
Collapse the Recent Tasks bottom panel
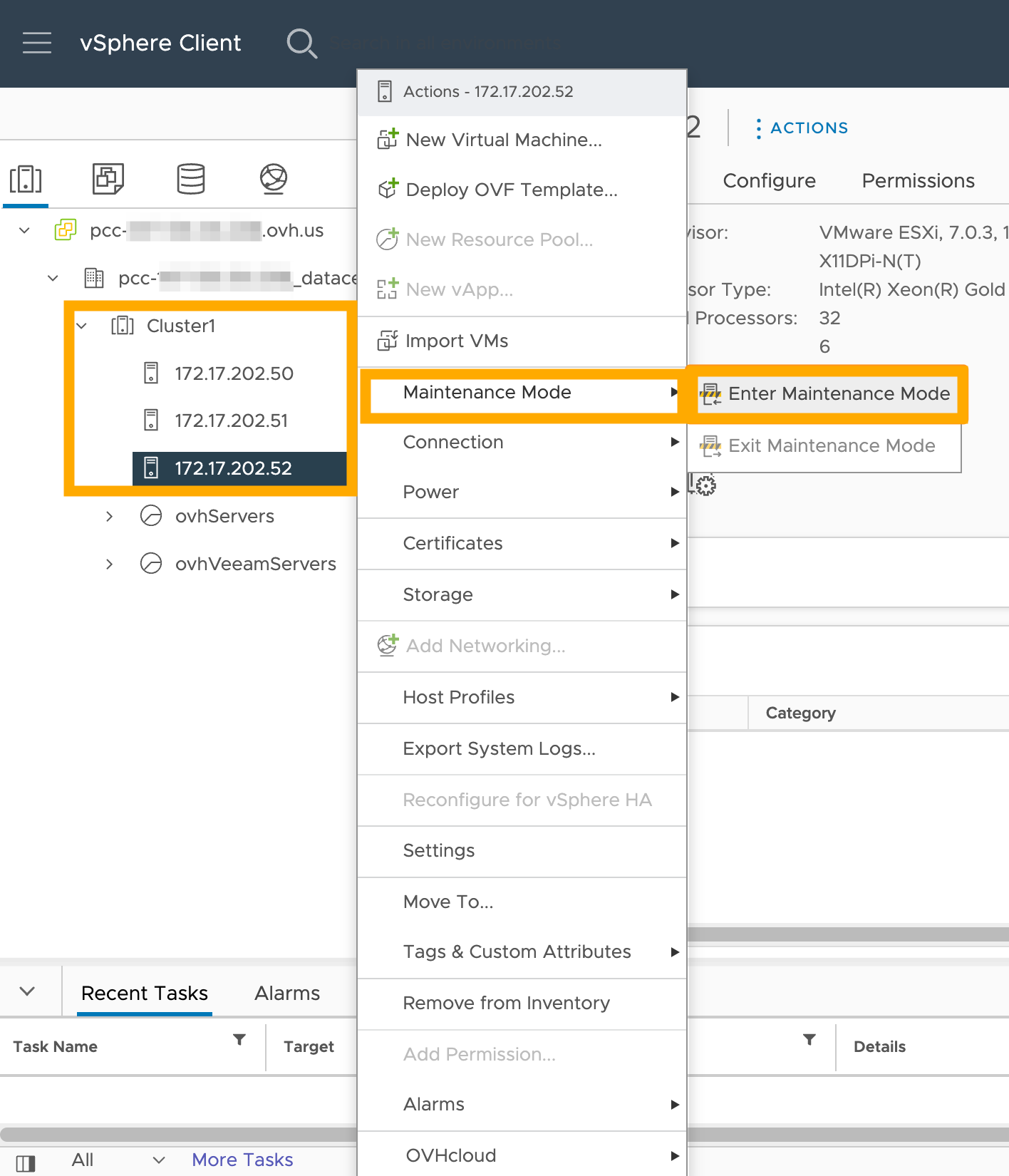pyautogui.click(x=27, y=991)
